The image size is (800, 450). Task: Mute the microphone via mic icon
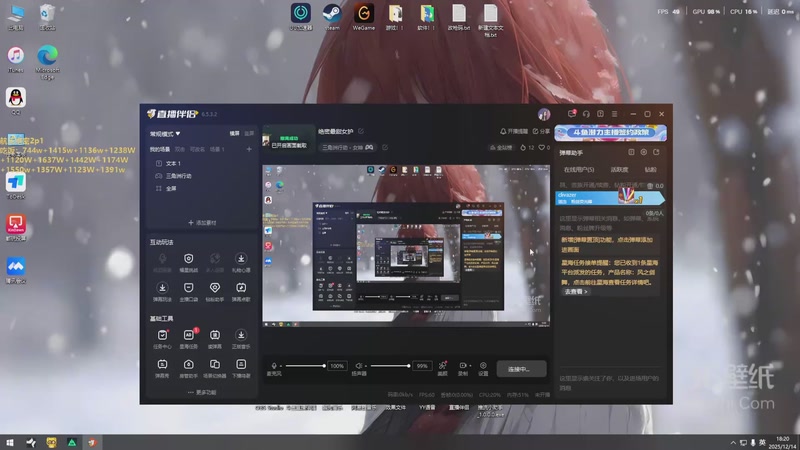(273, 366)
